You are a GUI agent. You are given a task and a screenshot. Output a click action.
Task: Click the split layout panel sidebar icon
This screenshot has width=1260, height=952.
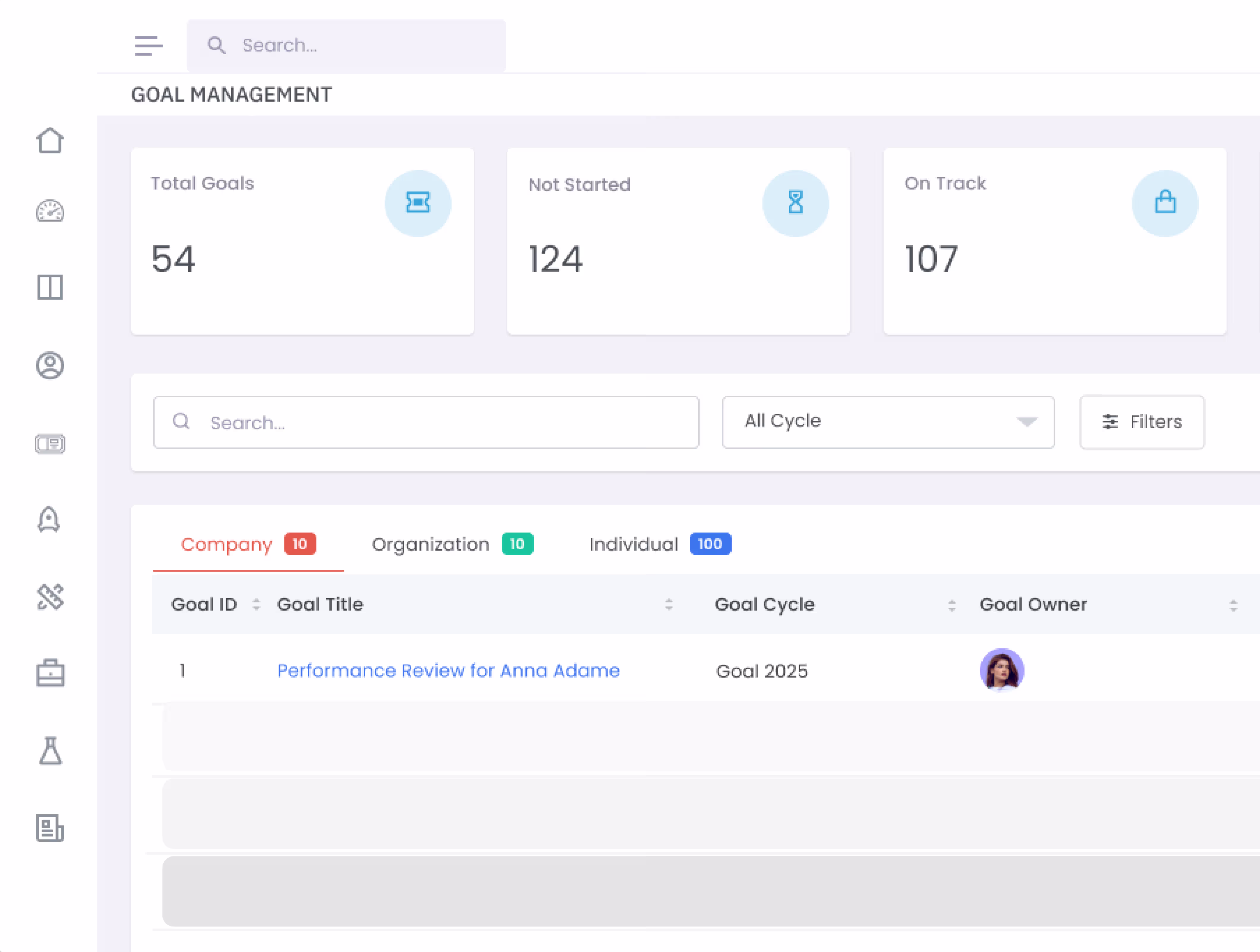click(50, 287)
